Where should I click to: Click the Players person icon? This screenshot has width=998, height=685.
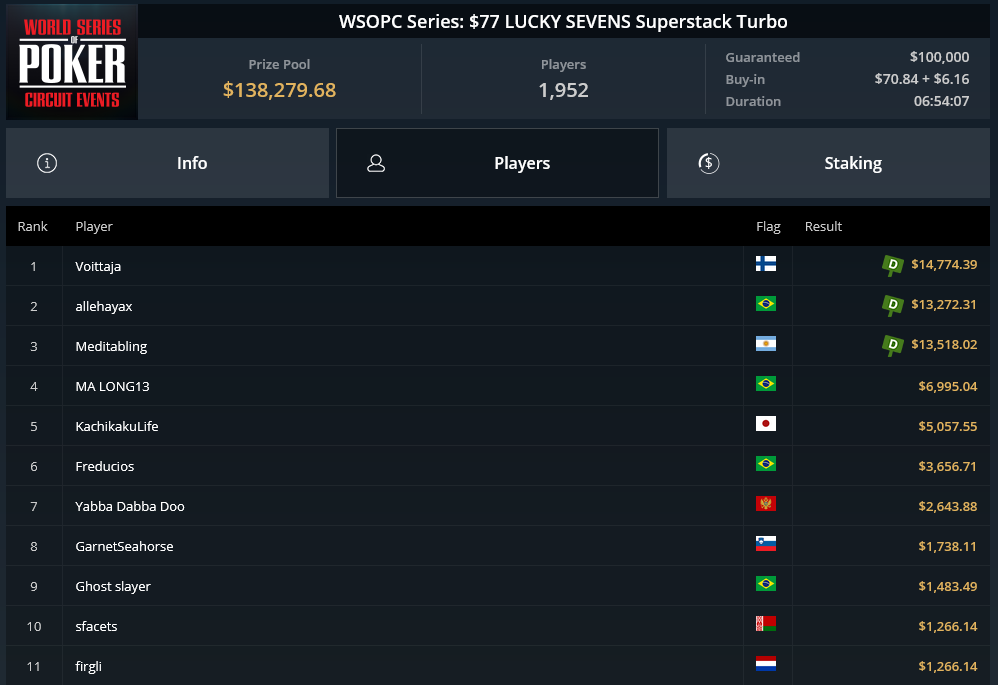[376, 163]
